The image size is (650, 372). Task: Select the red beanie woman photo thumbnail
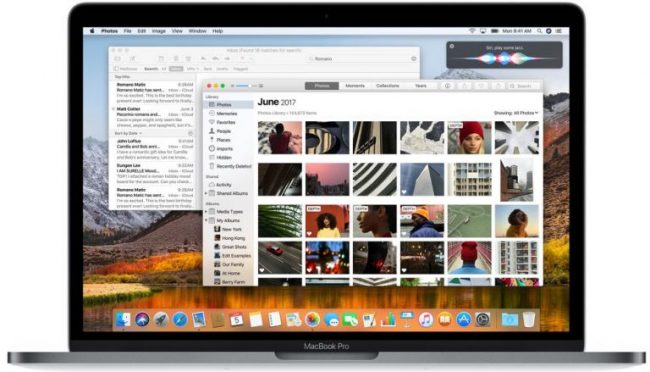point(469,138)
